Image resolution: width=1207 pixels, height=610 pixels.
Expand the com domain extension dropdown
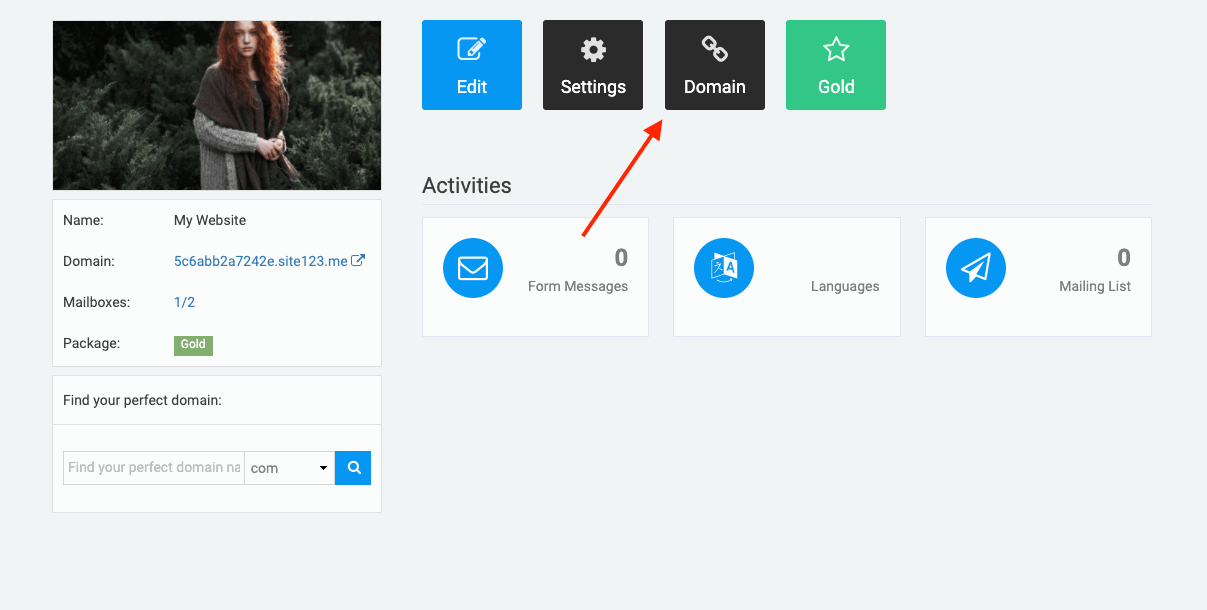(289, 467)
